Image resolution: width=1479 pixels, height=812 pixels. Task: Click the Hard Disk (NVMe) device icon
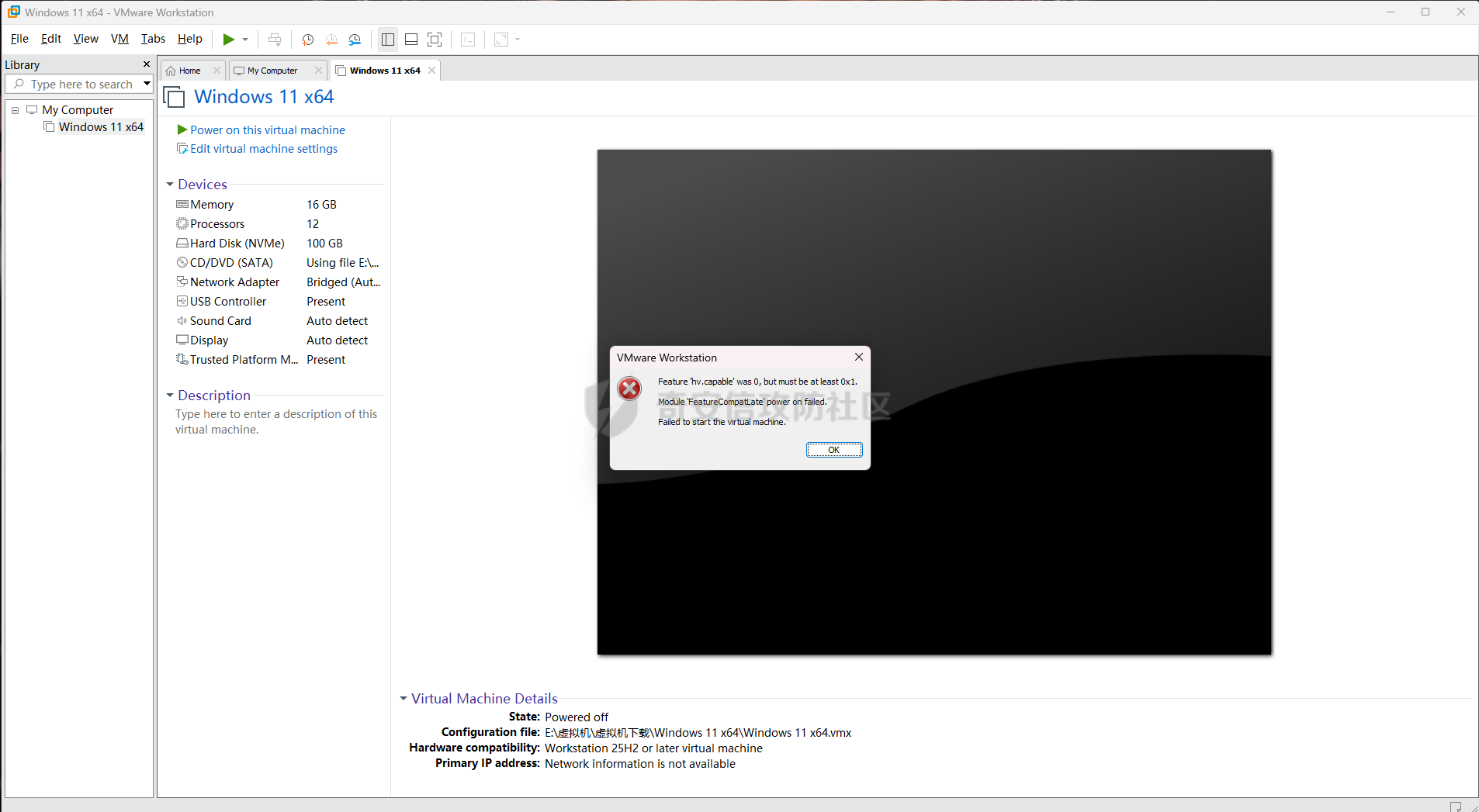[x=182, y=244]
